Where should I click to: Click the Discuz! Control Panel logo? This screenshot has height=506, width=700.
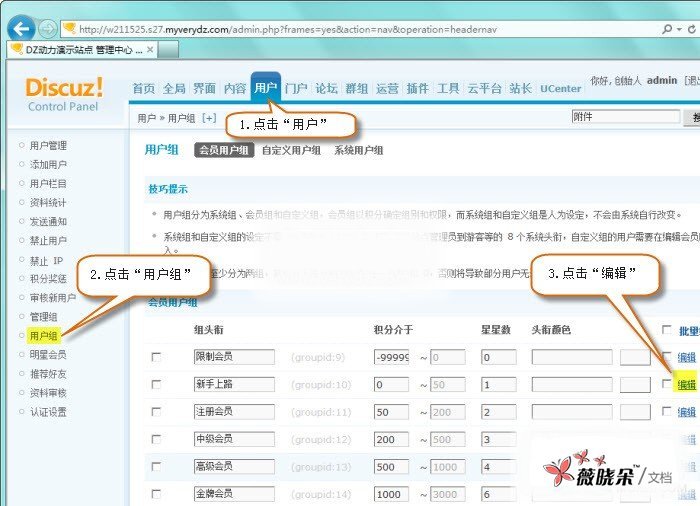click(x=63, y=93)
